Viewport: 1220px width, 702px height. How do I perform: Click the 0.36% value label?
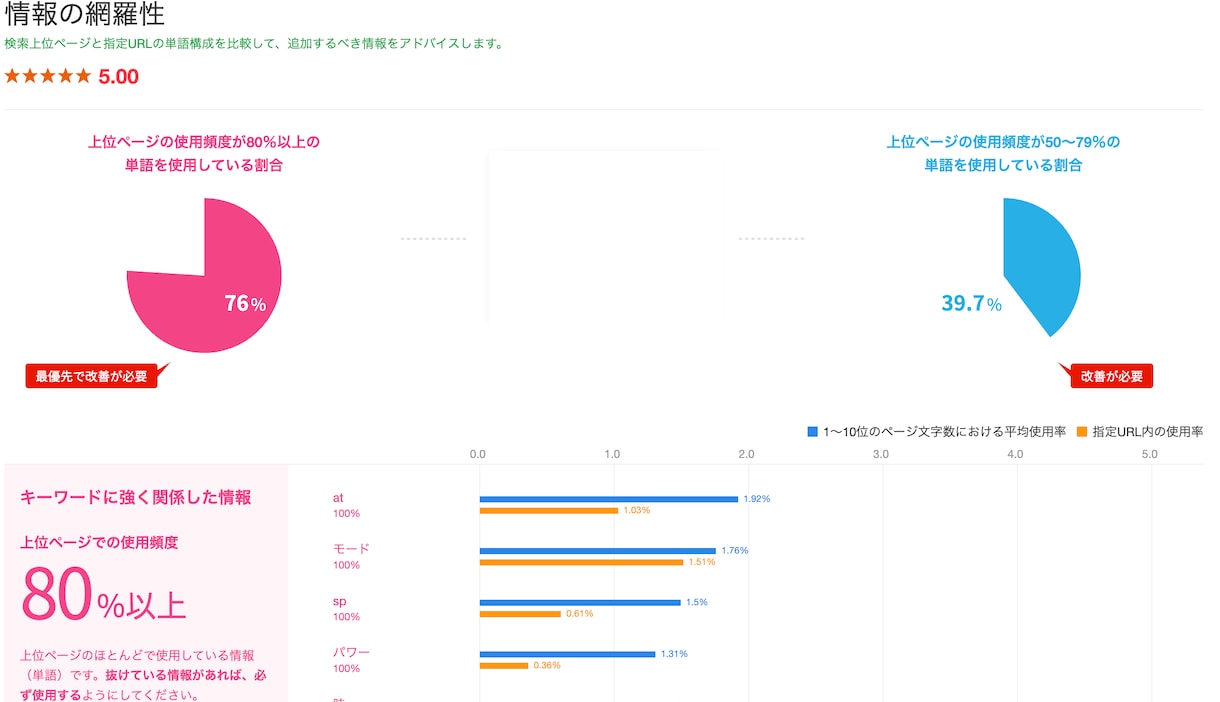click(547, 666)
